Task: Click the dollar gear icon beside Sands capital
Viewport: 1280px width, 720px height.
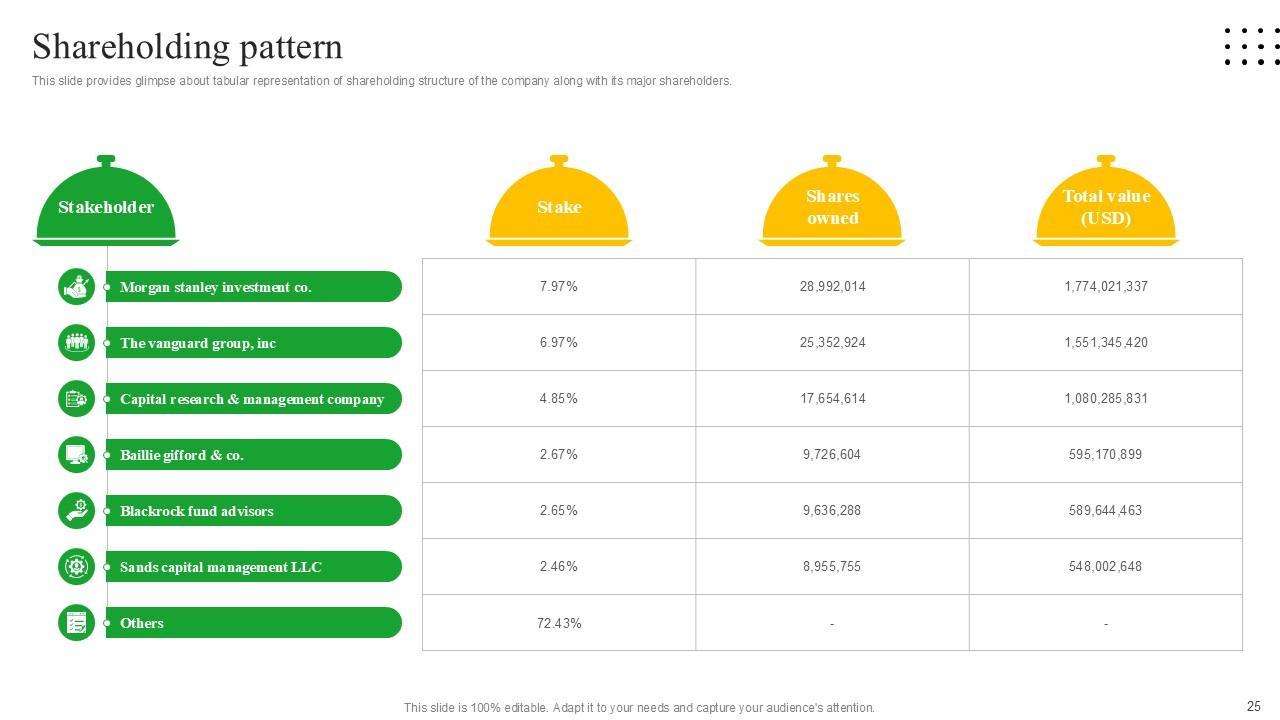Action: tap(76, 567)
